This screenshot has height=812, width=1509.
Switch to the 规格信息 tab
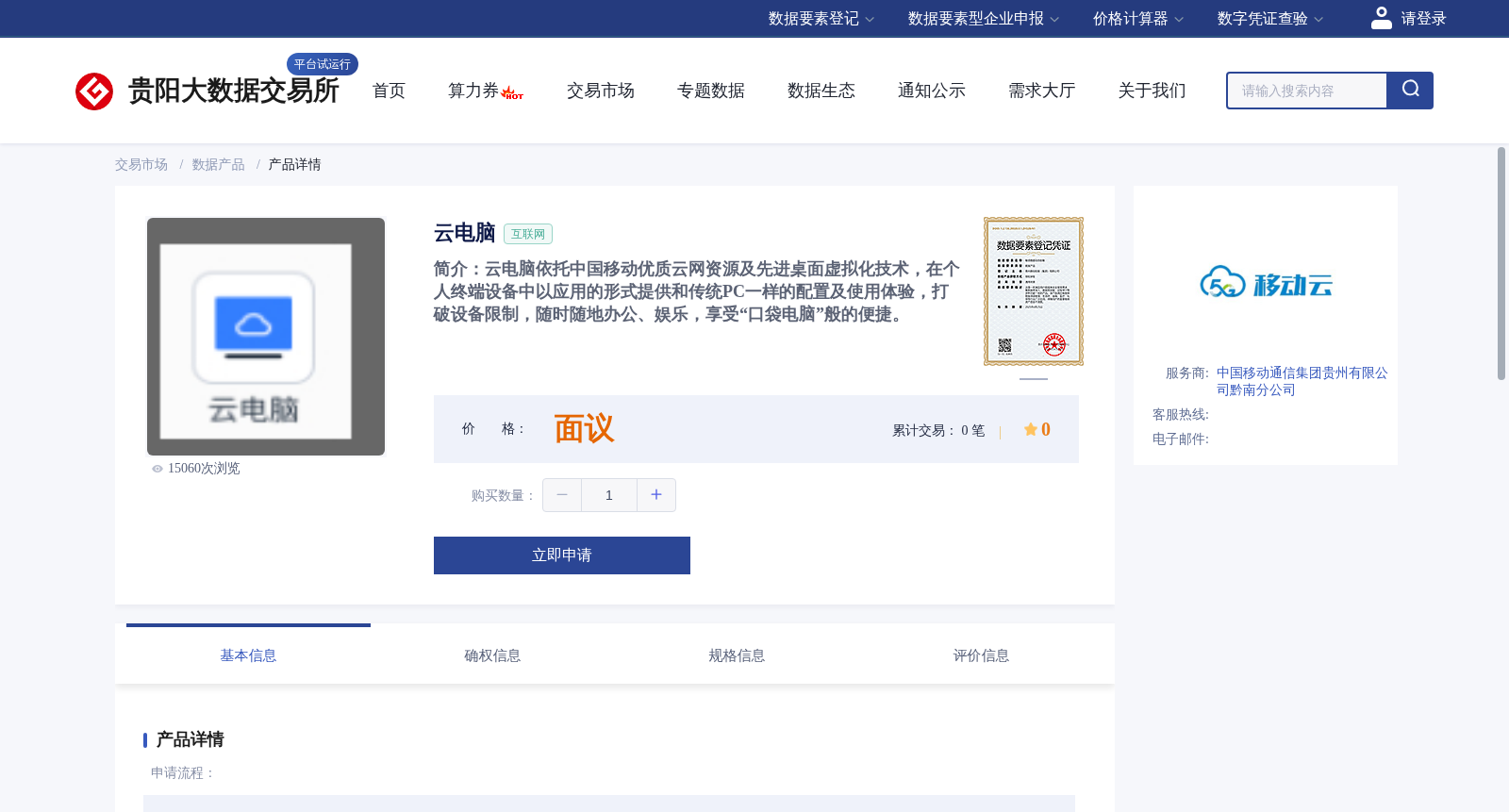point(737,655)
